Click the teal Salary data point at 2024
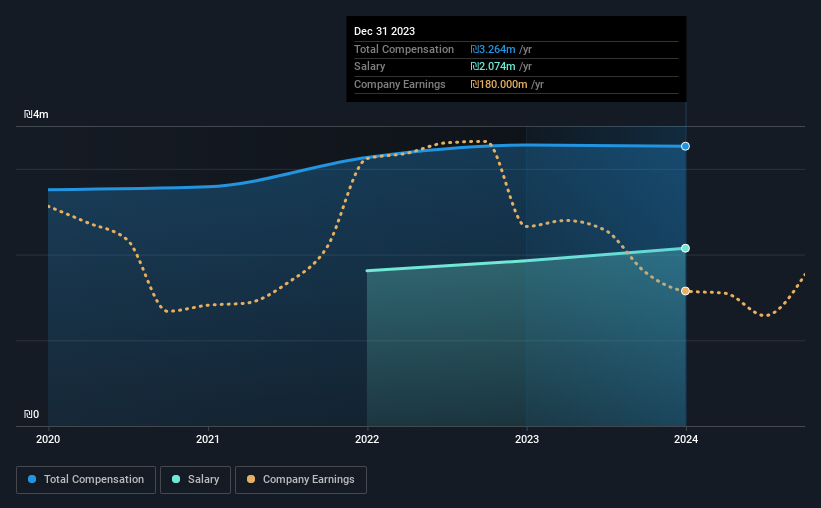The height and width of the screenshot is (508, 821). 685,248
